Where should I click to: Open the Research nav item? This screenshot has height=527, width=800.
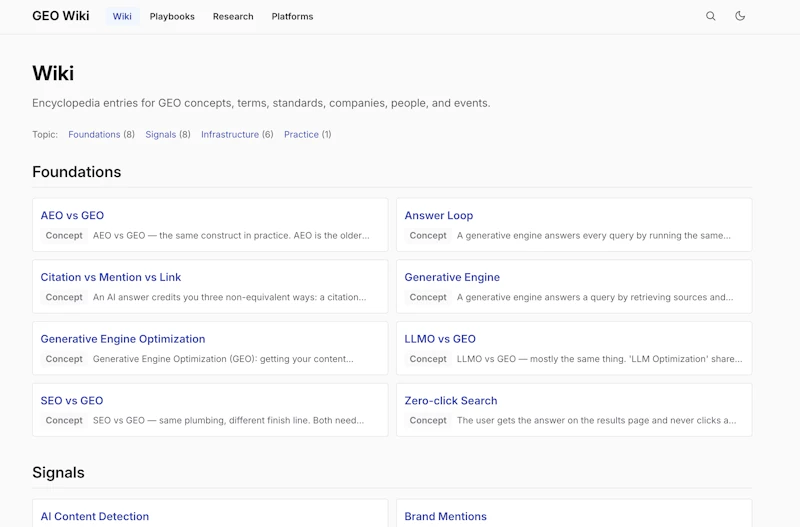pyautogui.click(x=233, y=16)
